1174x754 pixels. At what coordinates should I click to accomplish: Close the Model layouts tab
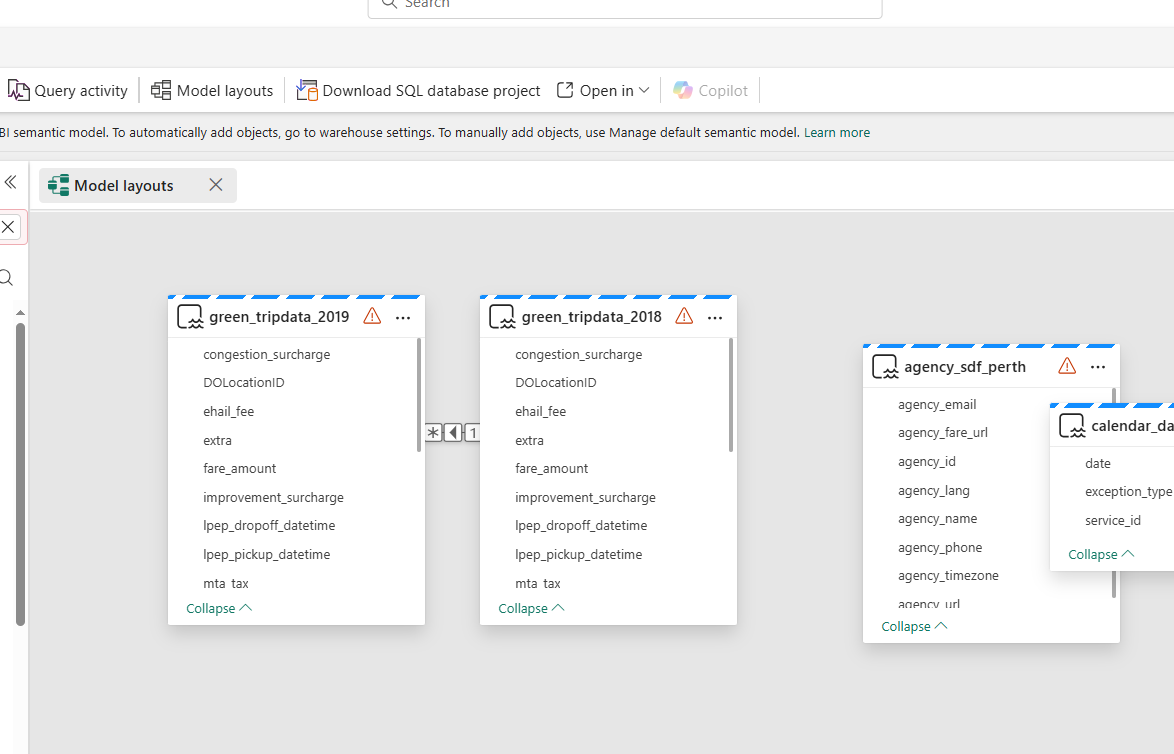[x=216, y=185]
